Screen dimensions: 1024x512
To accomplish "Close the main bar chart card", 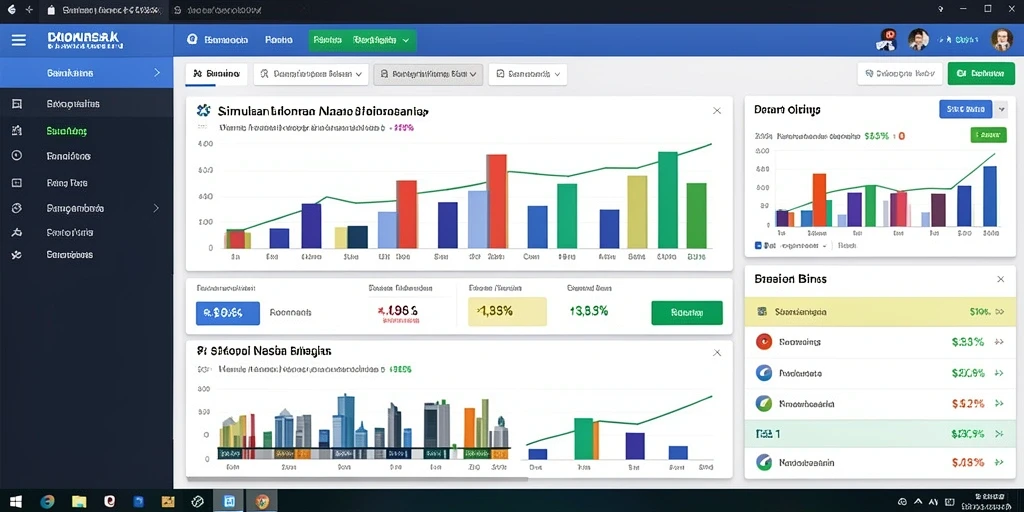I will 717,111.
